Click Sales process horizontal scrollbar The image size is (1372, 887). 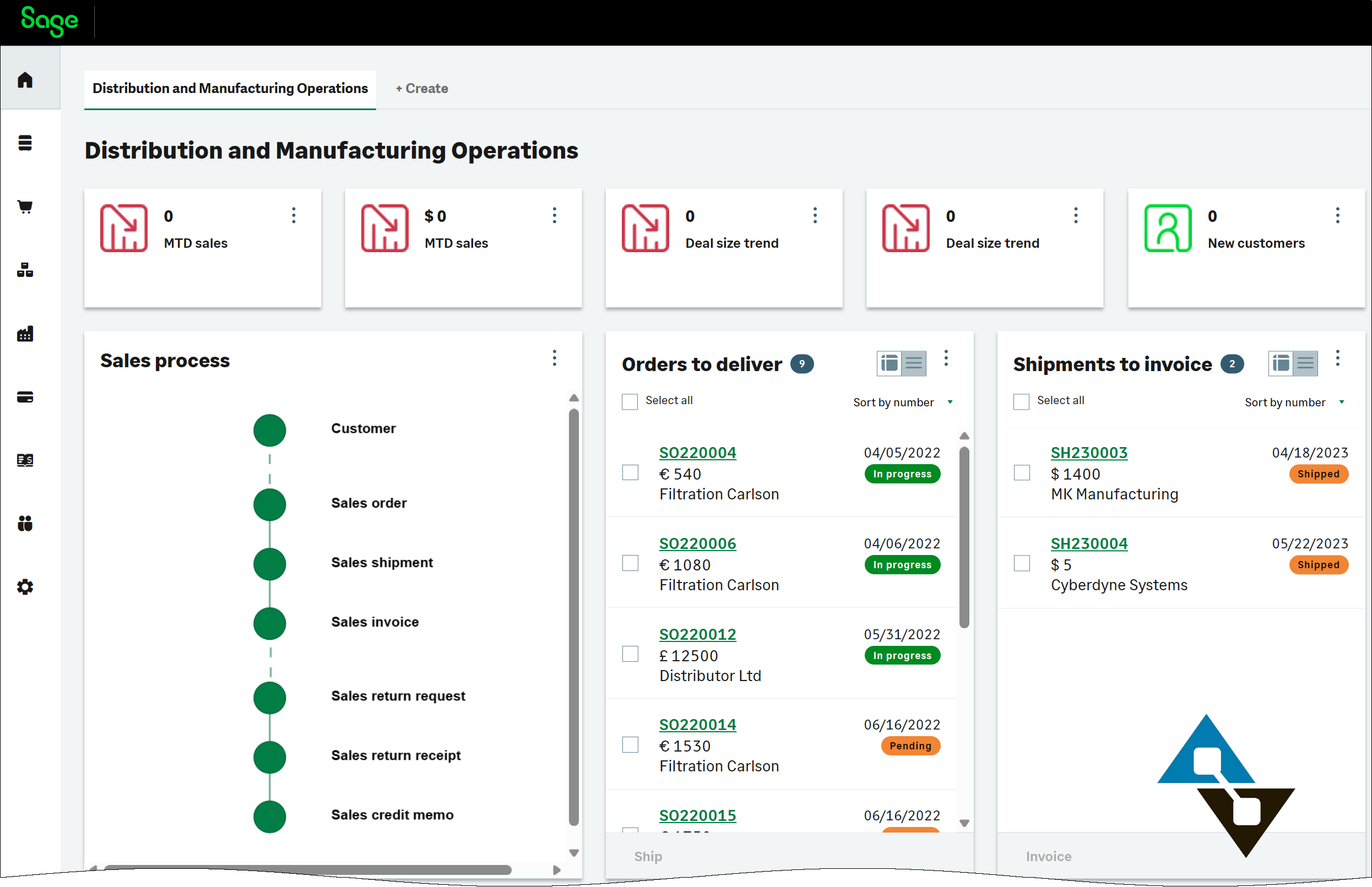(x=307, y=870)
